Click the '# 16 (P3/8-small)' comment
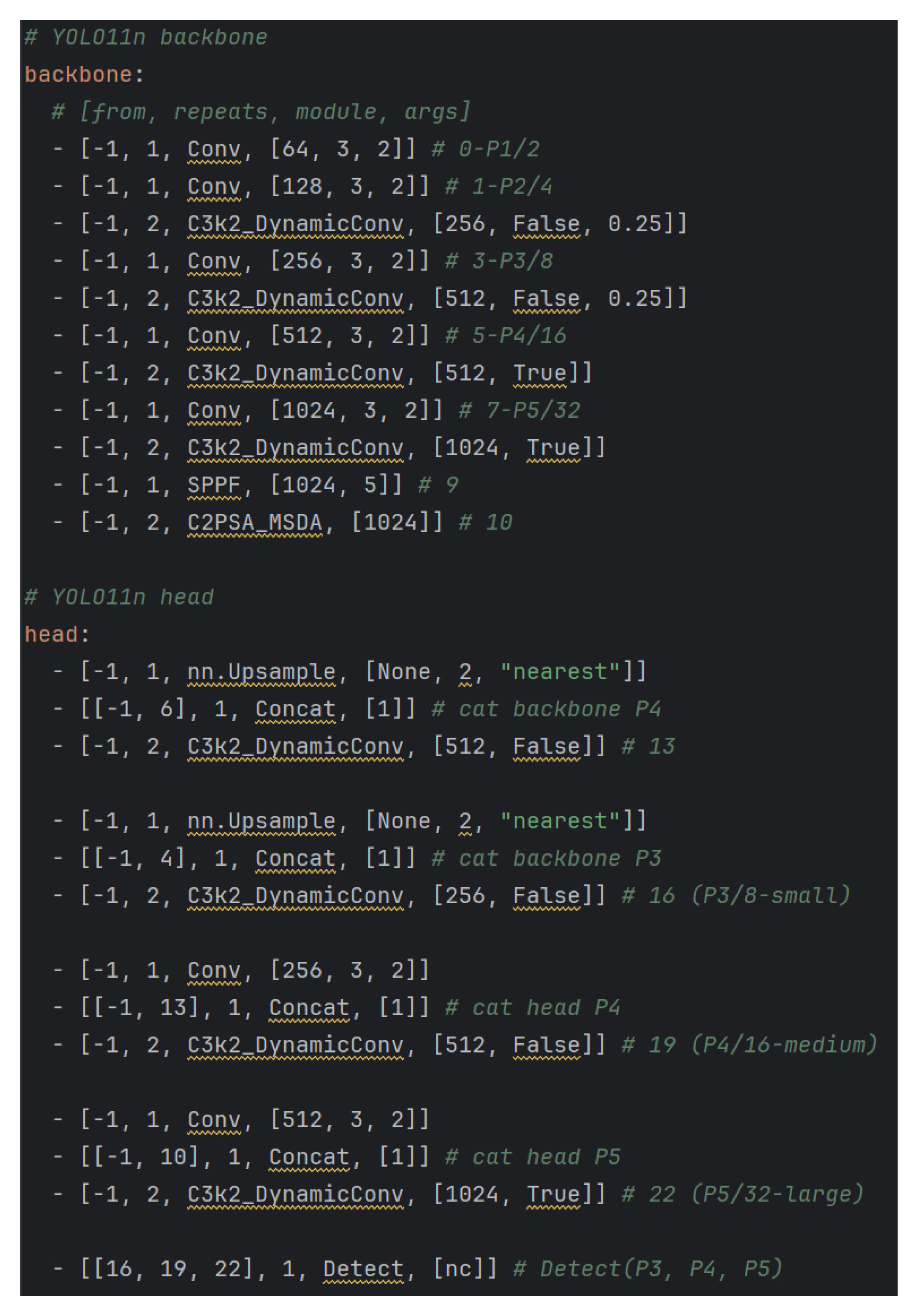The height and width of the screenshot is (1316, 917). point(735,895)
